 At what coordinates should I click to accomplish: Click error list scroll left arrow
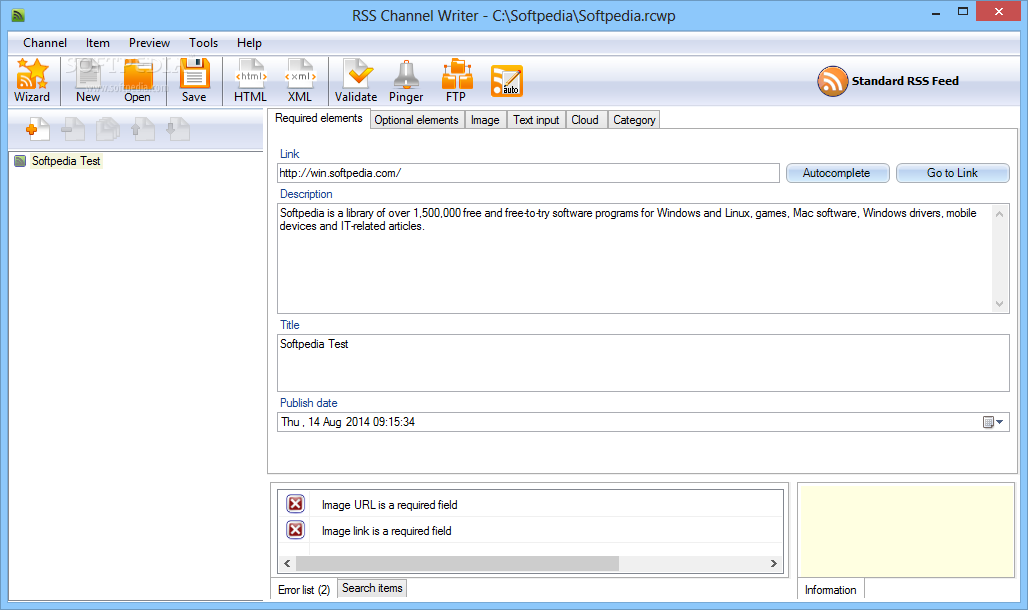[287, 563]
